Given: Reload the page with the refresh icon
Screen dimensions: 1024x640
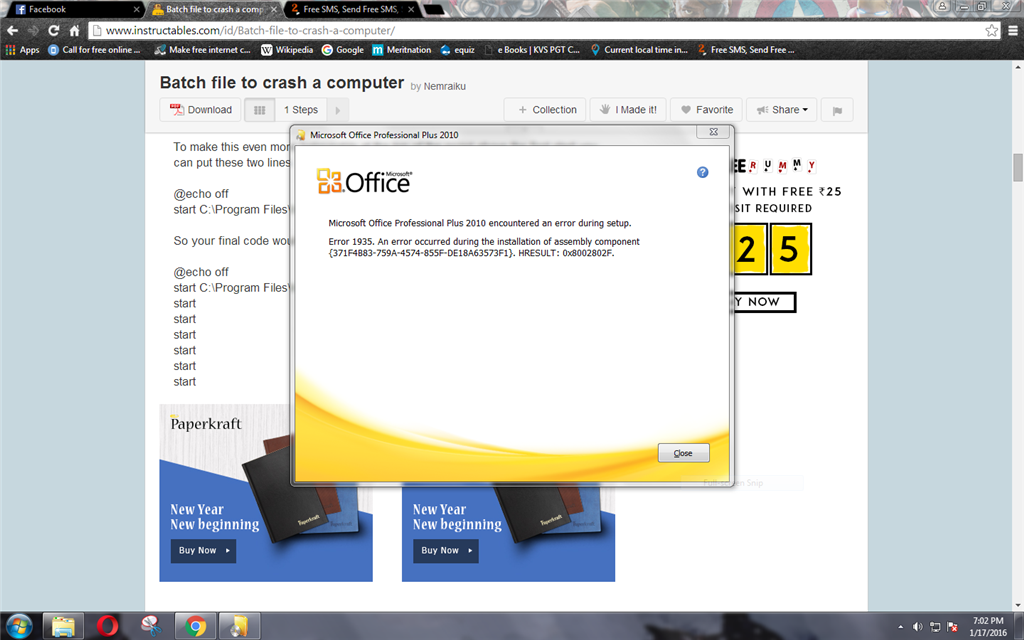Looking at the screenshot, I should pos(54,31).
